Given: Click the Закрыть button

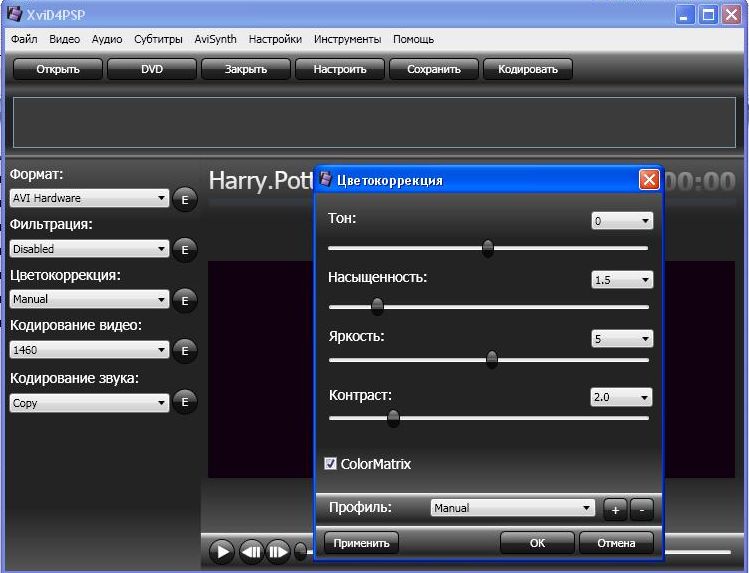Looking at the screenshot, I should pos(246,69).
